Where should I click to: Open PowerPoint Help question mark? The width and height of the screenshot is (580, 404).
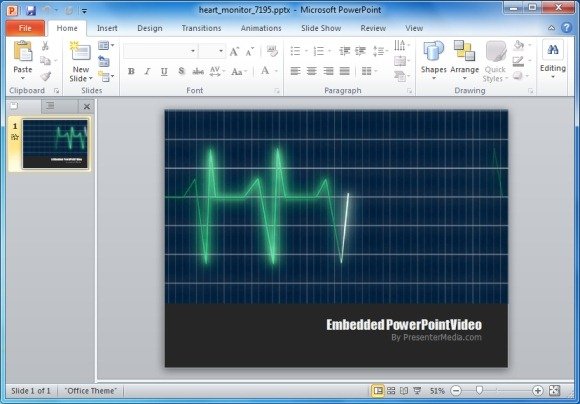566,27
